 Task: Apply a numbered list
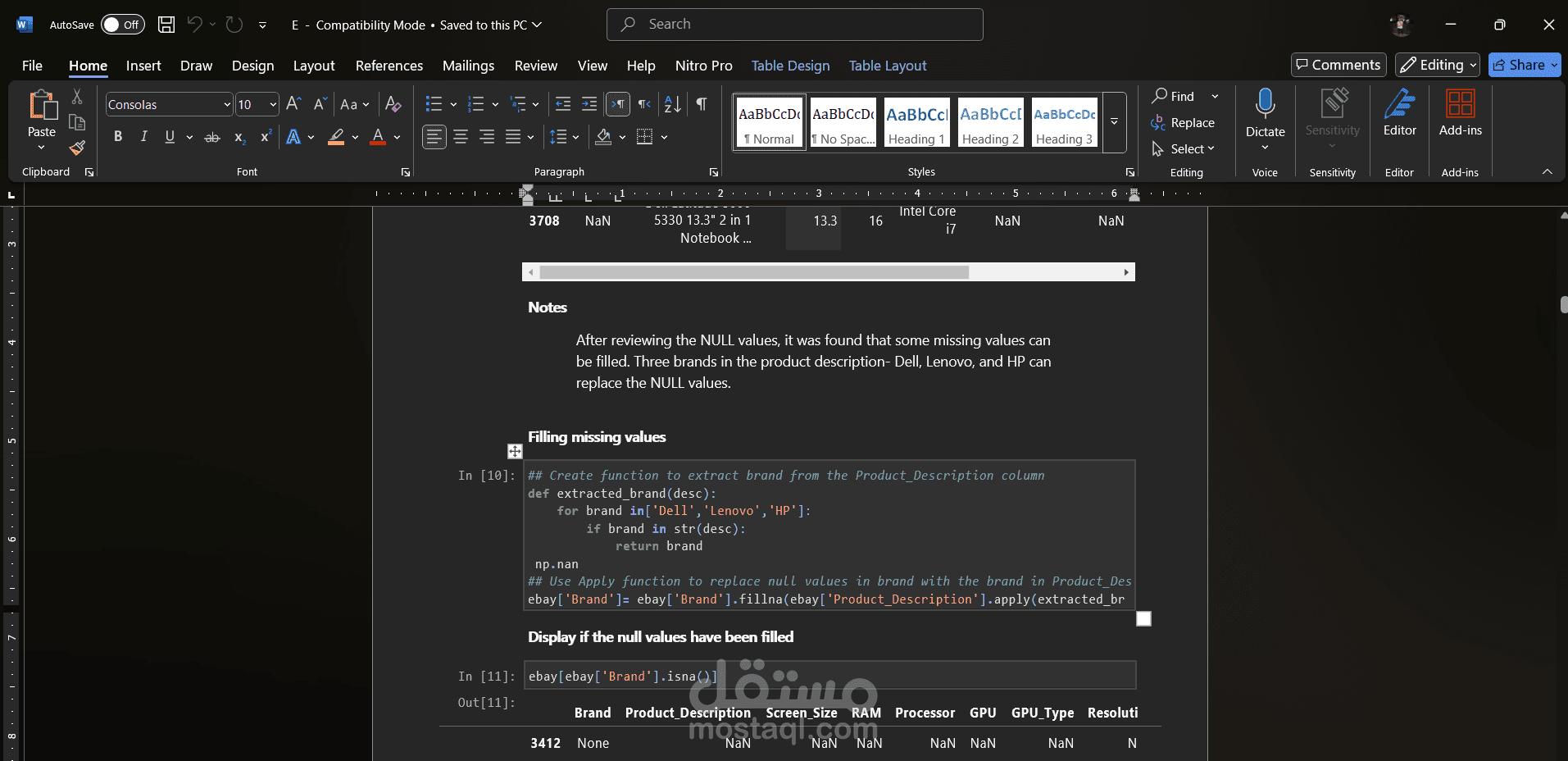point(475,104)
